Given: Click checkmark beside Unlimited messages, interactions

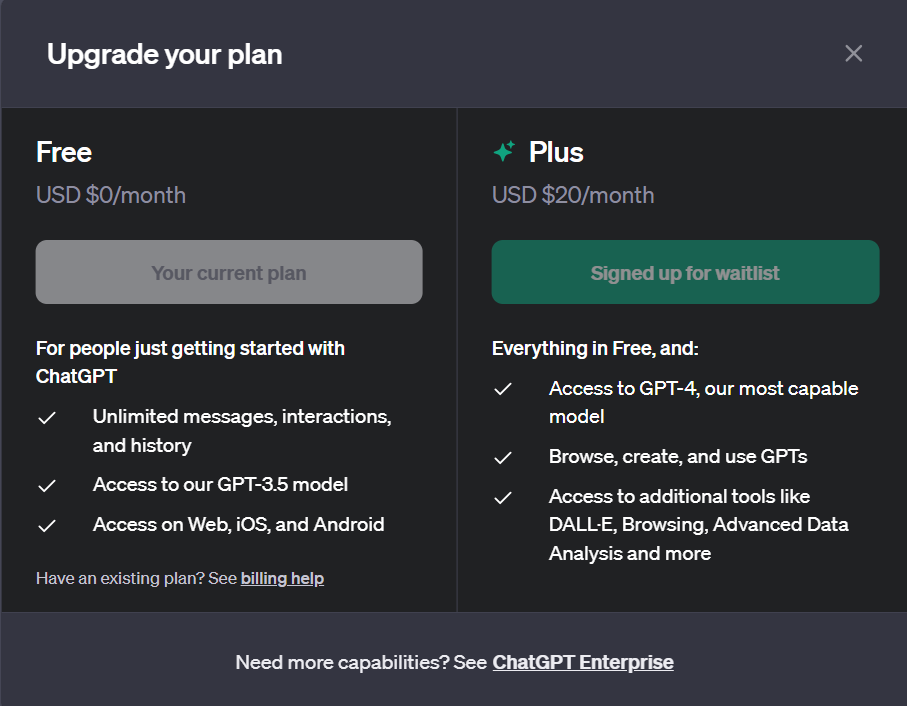Looking at the screenshot, I should (47, 417).
